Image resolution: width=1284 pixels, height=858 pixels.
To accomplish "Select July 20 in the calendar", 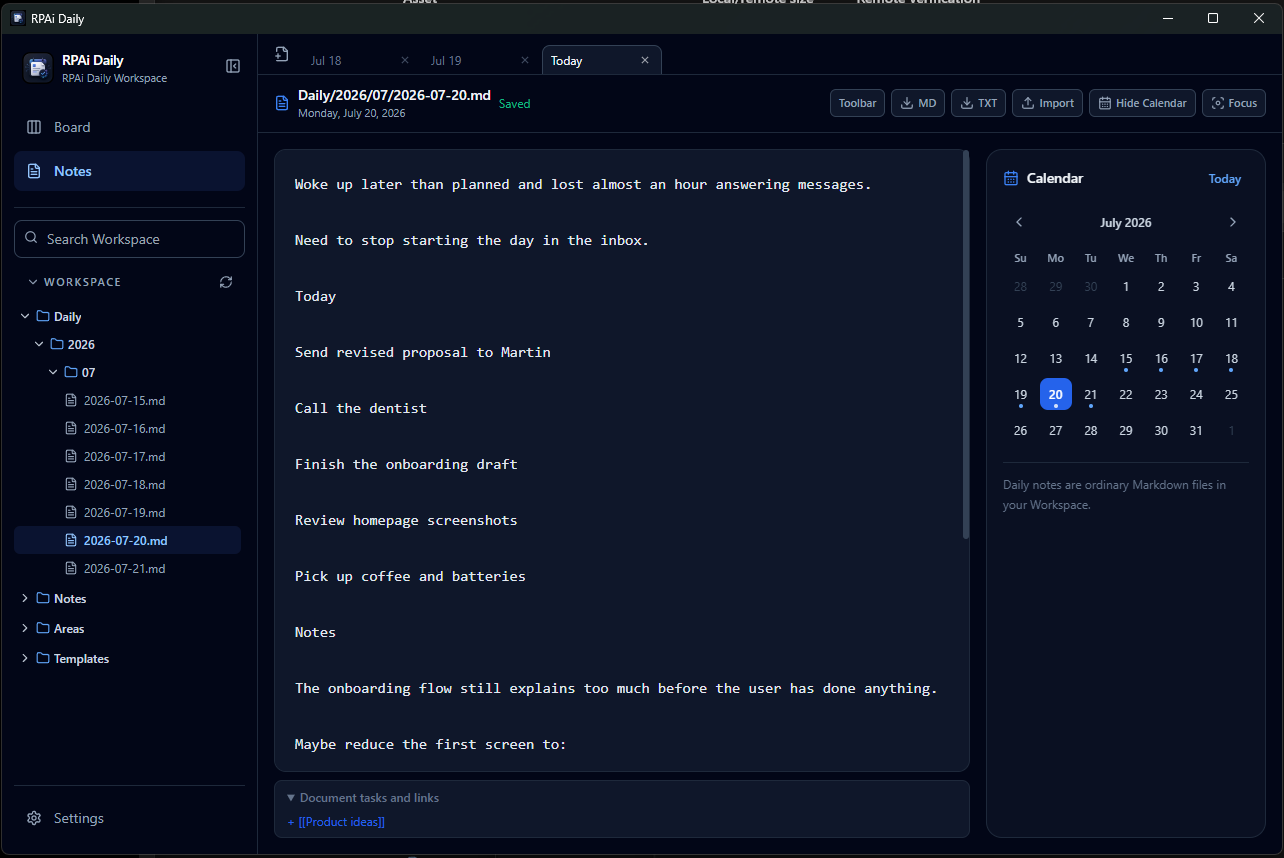I will click(x=1056, y=394).
